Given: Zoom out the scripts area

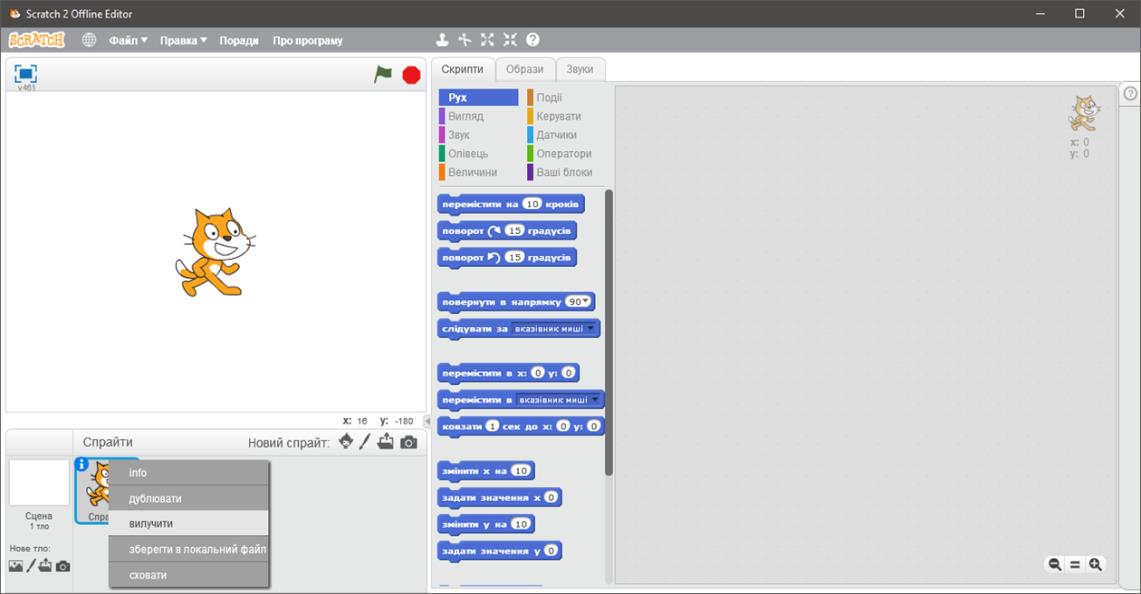Looking at the screenshot, I should click(x=1054, y=564).
